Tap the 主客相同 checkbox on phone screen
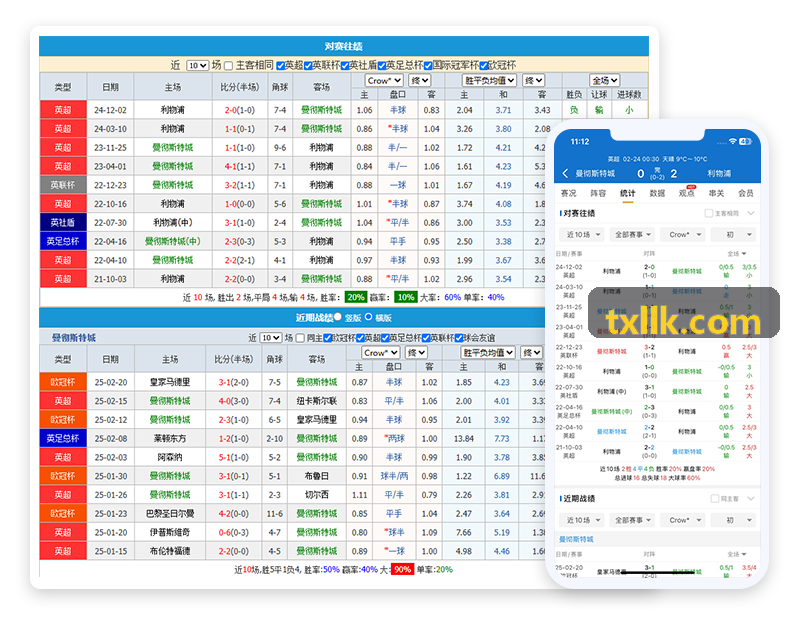 [709, 213]
